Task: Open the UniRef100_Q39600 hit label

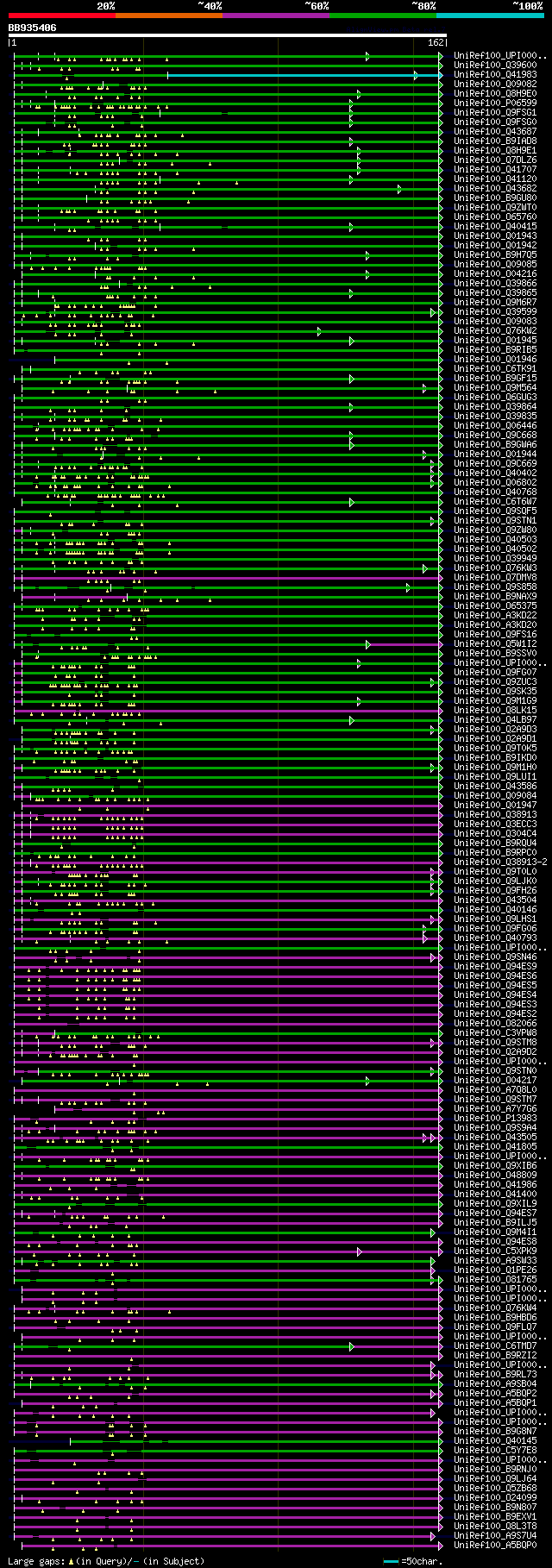Action: click(495, 66)
